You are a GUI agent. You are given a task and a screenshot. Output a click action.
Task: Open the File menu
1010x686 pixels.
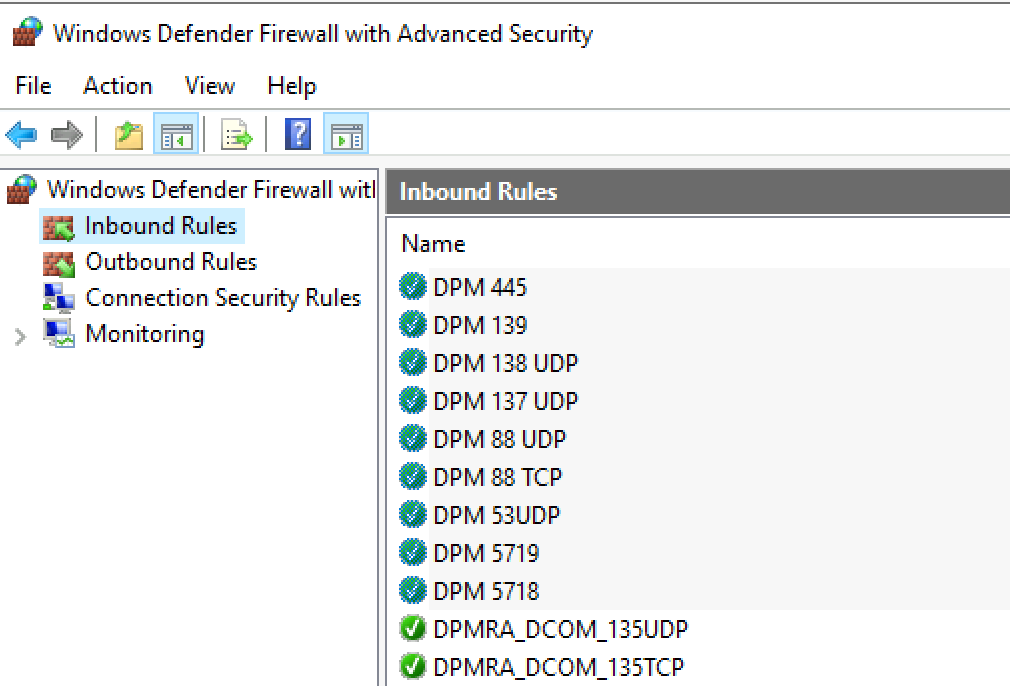tap(33, 86)
